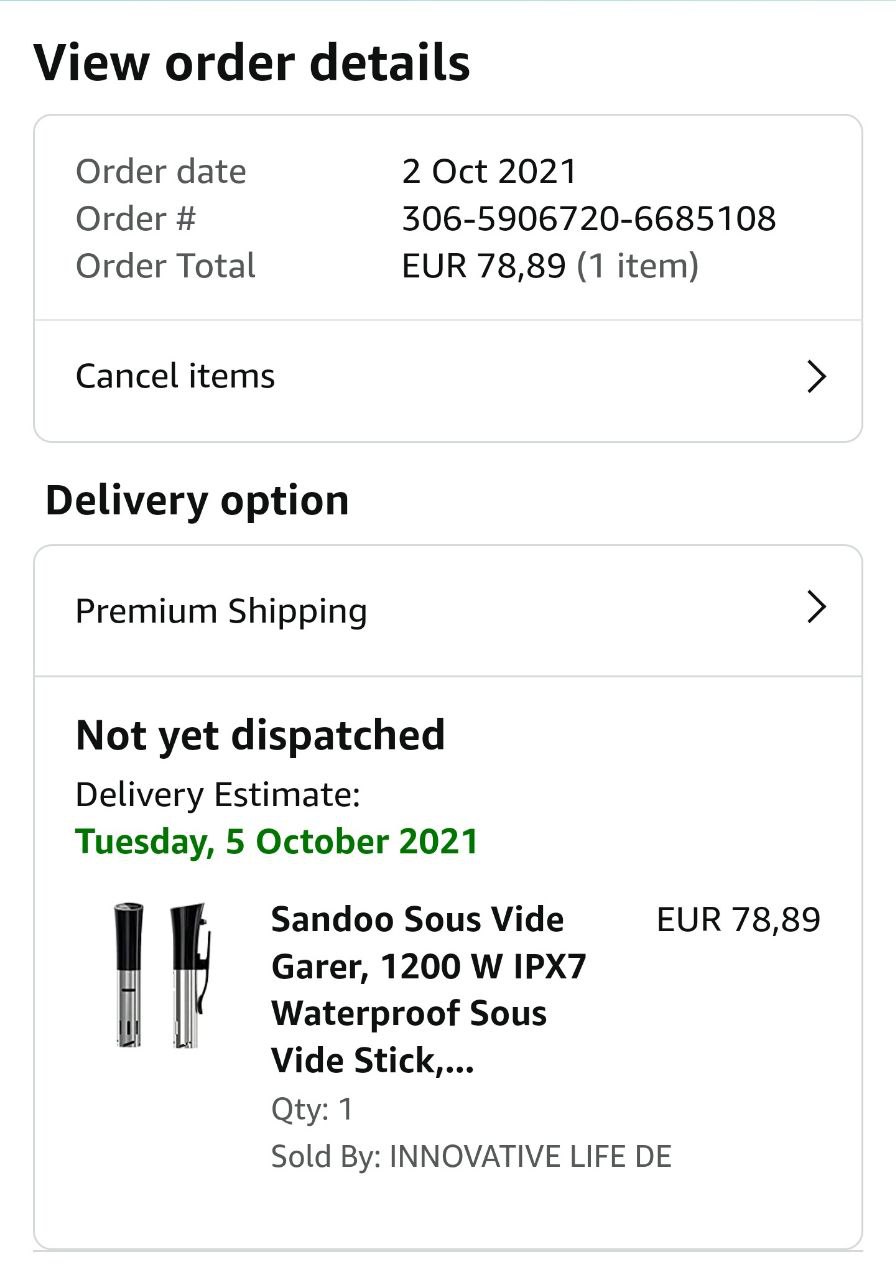
Task: Click the Delivery option section heading
Action: tap(197, 500)
